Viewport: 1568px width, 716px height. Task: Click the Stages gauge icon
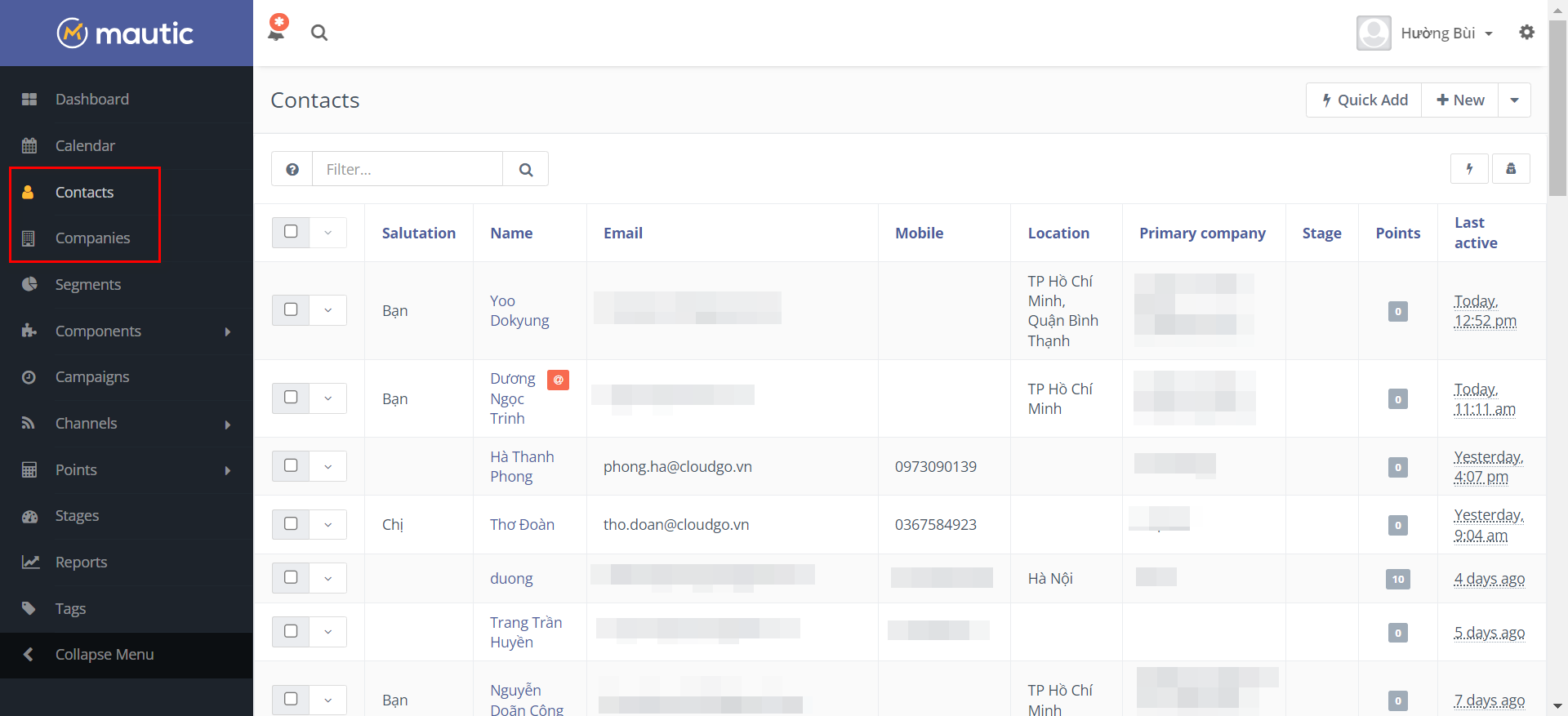coord(30,516)
